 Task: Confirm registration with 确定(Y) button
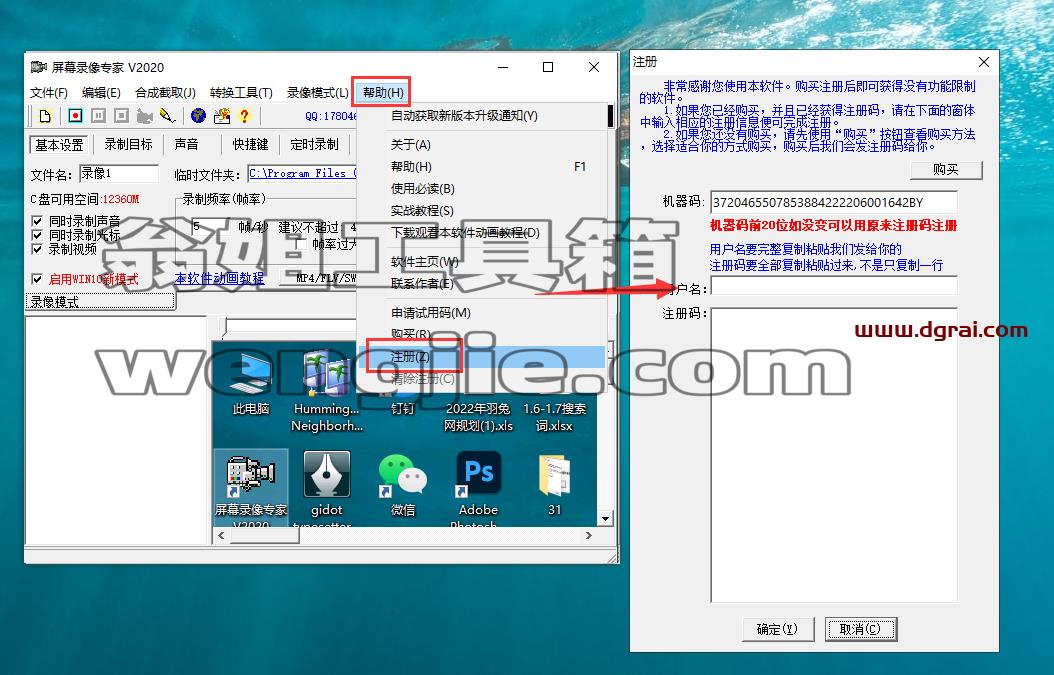coord(778,629)
